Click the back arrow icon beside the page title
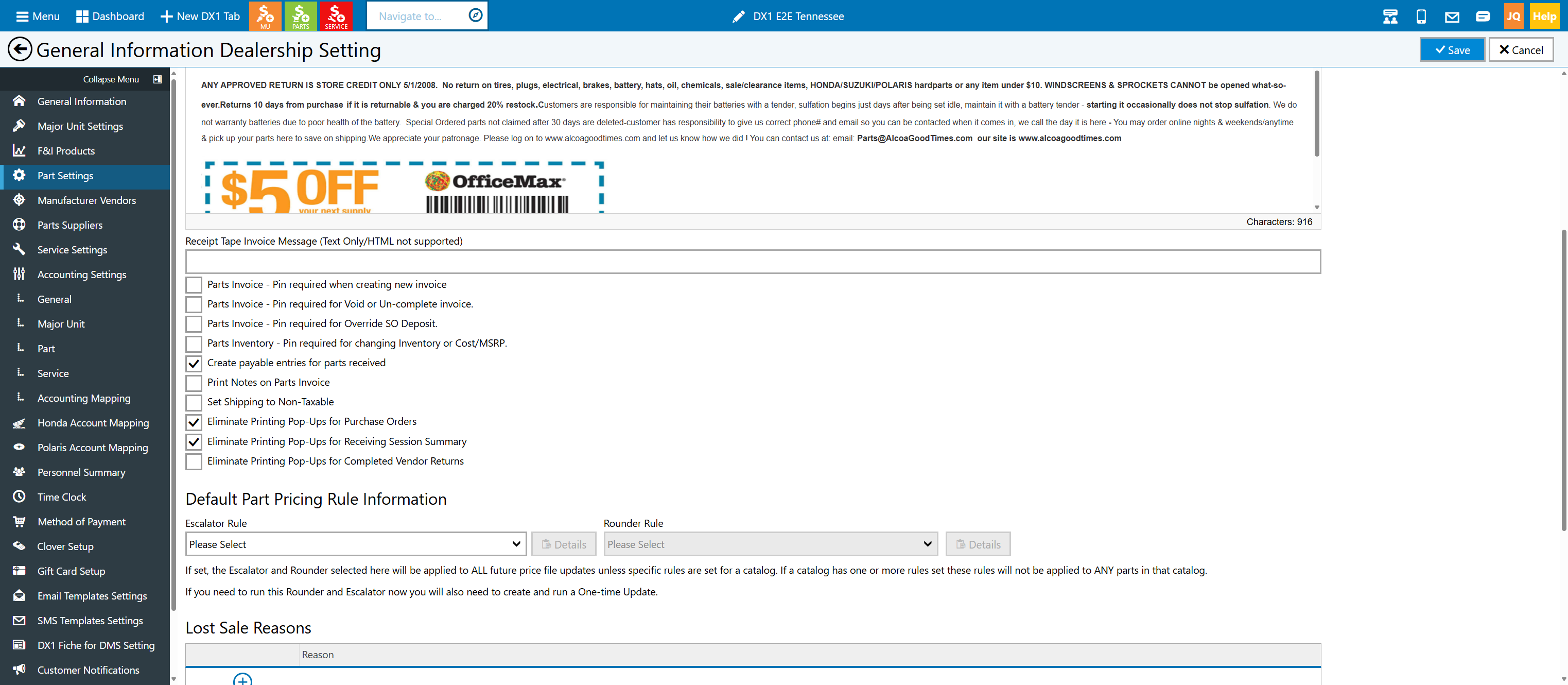The image size is (1568, 685). [x=20, y=49]
